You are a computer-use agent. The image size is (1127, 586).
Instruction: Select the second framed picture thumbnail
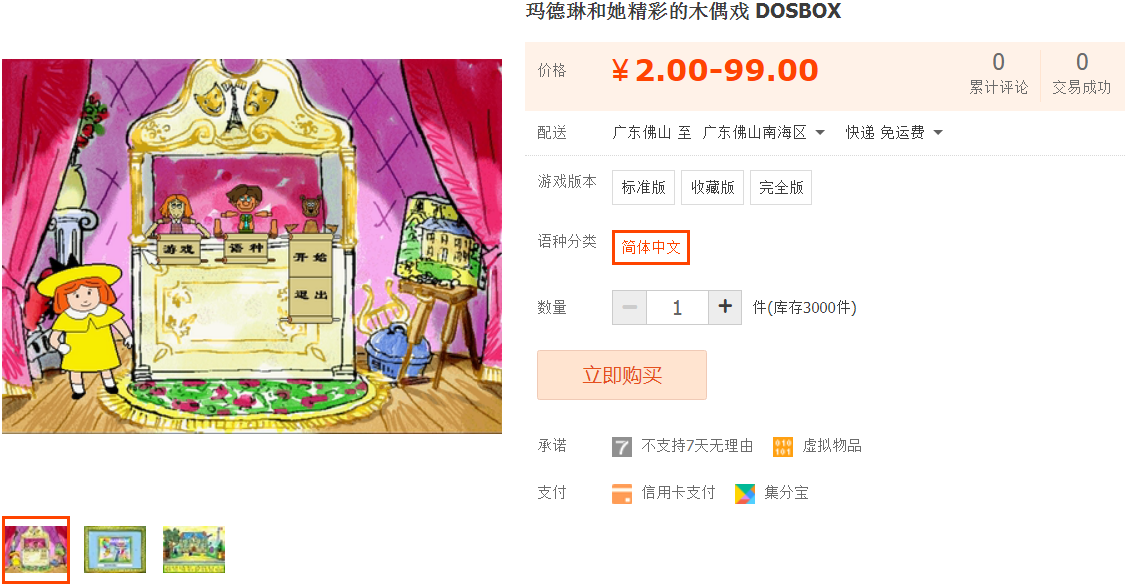click(115, 549)
